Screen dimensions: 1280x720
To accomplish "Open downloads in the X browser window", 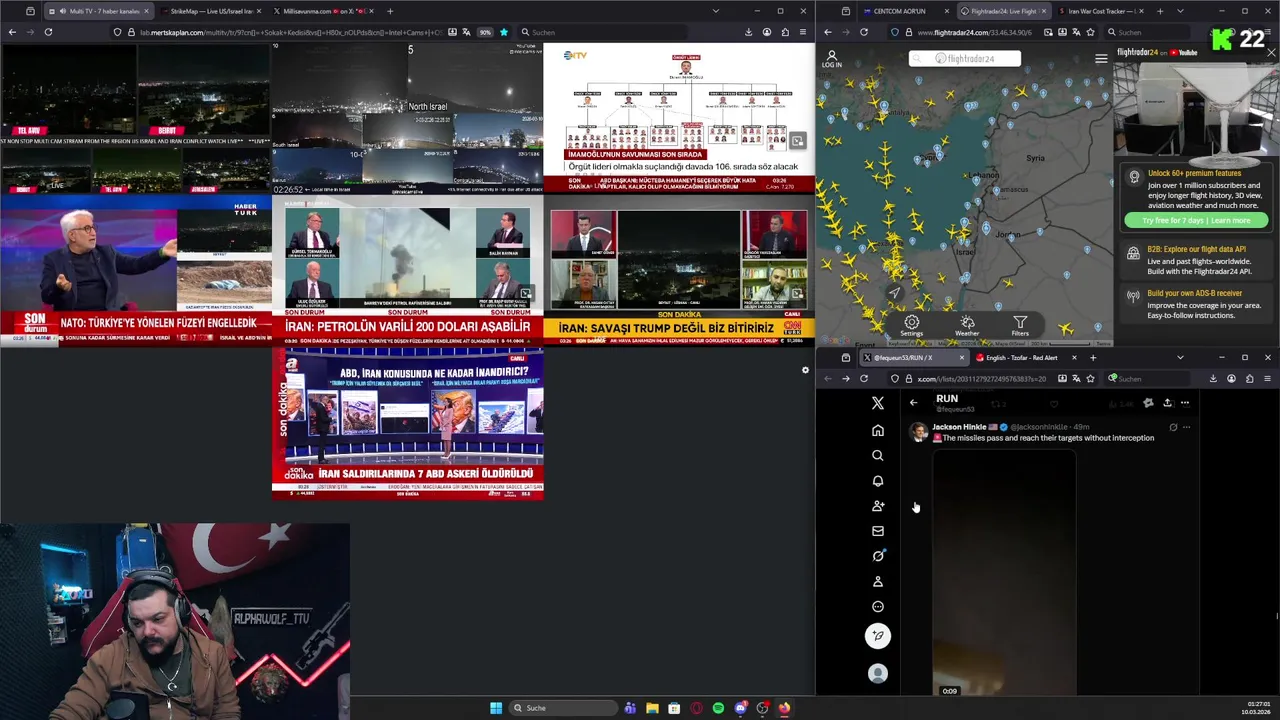I will [x=1213, y=379].
